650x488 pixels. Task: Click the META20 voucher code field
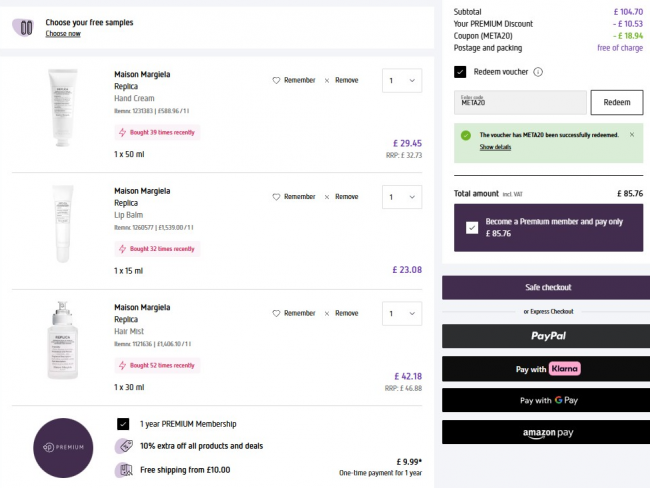[519, 102]
